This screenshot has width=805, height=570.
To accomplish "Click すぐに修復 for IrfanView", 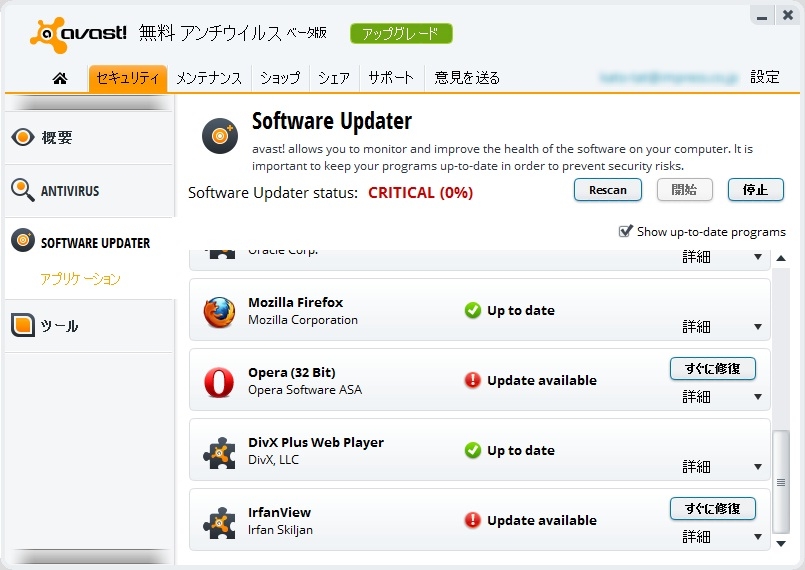I will pyautogui.click(x=713, y=508).
